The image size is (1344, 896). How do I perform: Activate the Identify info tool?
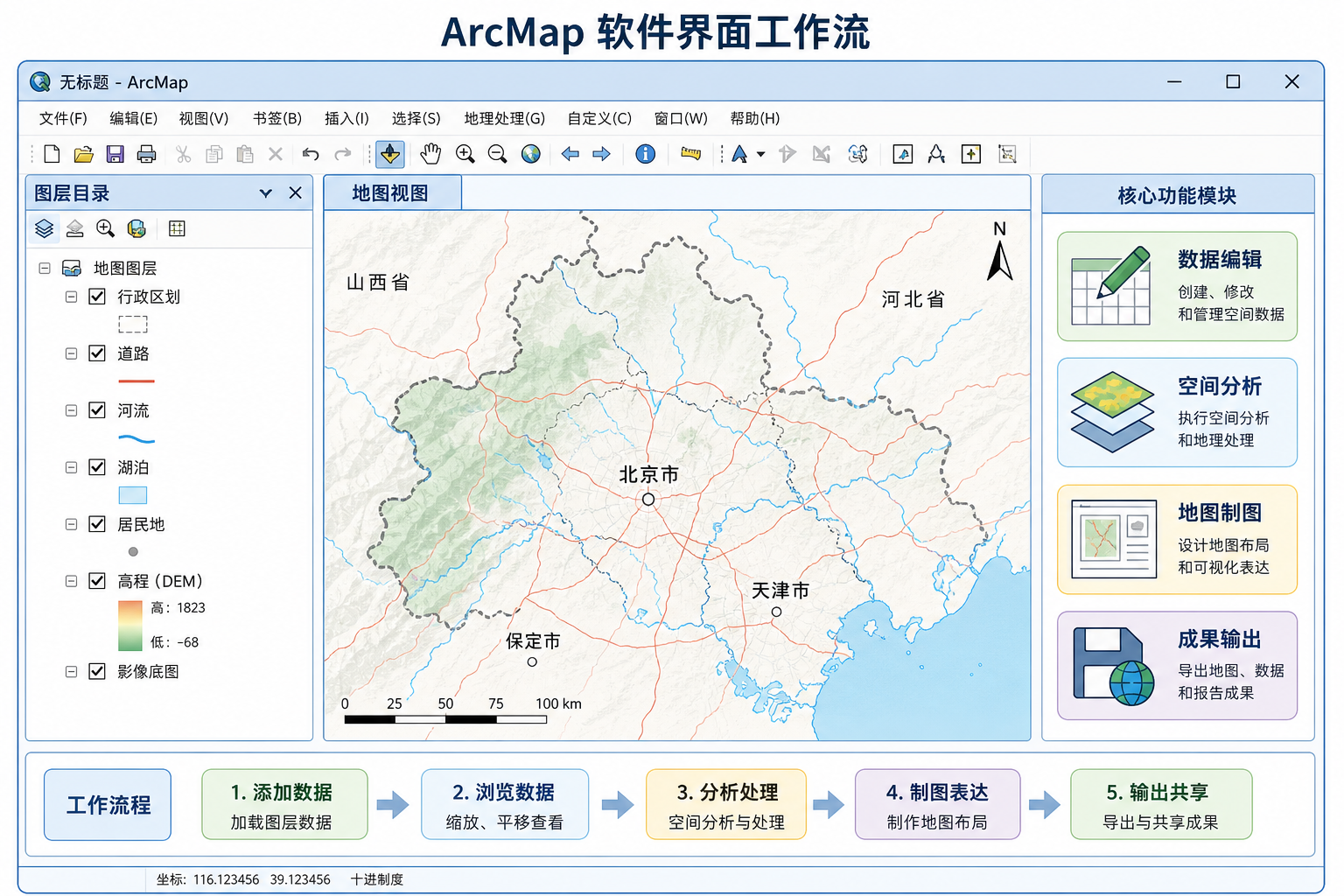click(x=645, y=154)
